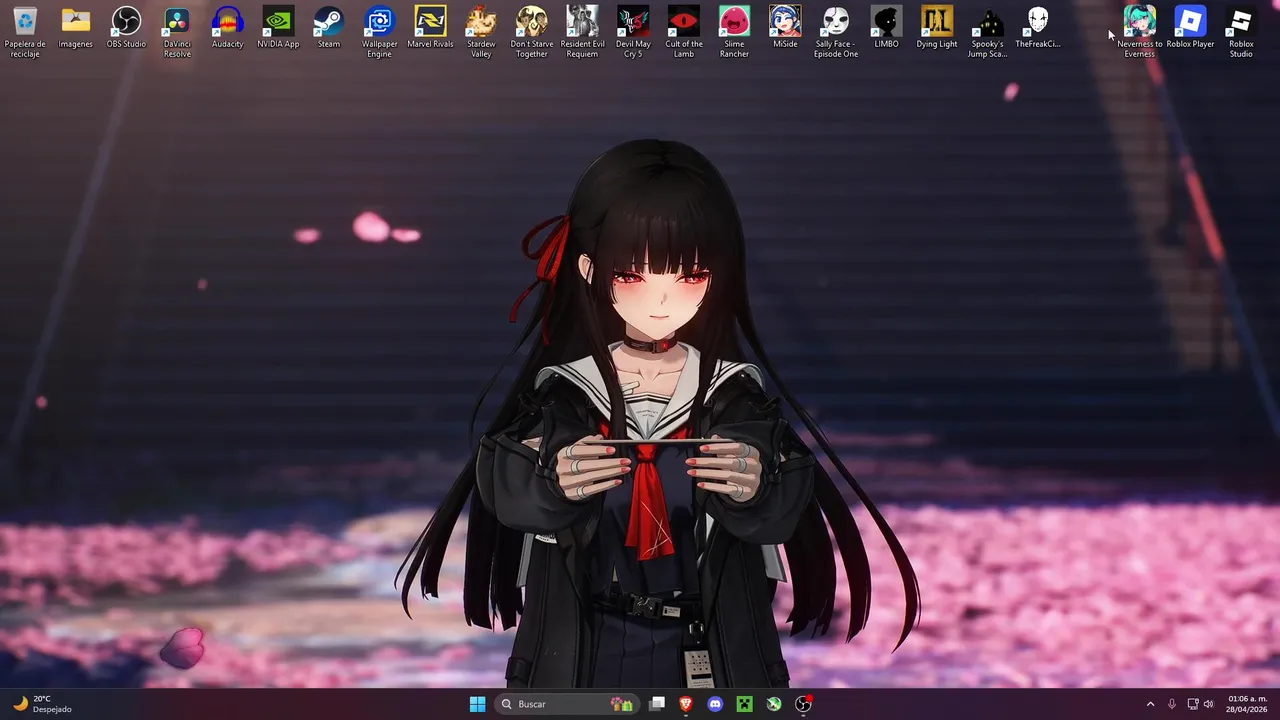Select the Roblox Studio desktop shortcut
Screen dimensions: 1280x720
[x=1241, y=31]
